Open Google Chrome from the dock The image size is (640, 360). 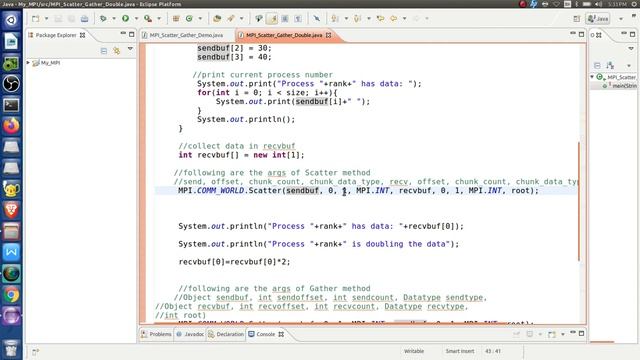pos(11,295)
